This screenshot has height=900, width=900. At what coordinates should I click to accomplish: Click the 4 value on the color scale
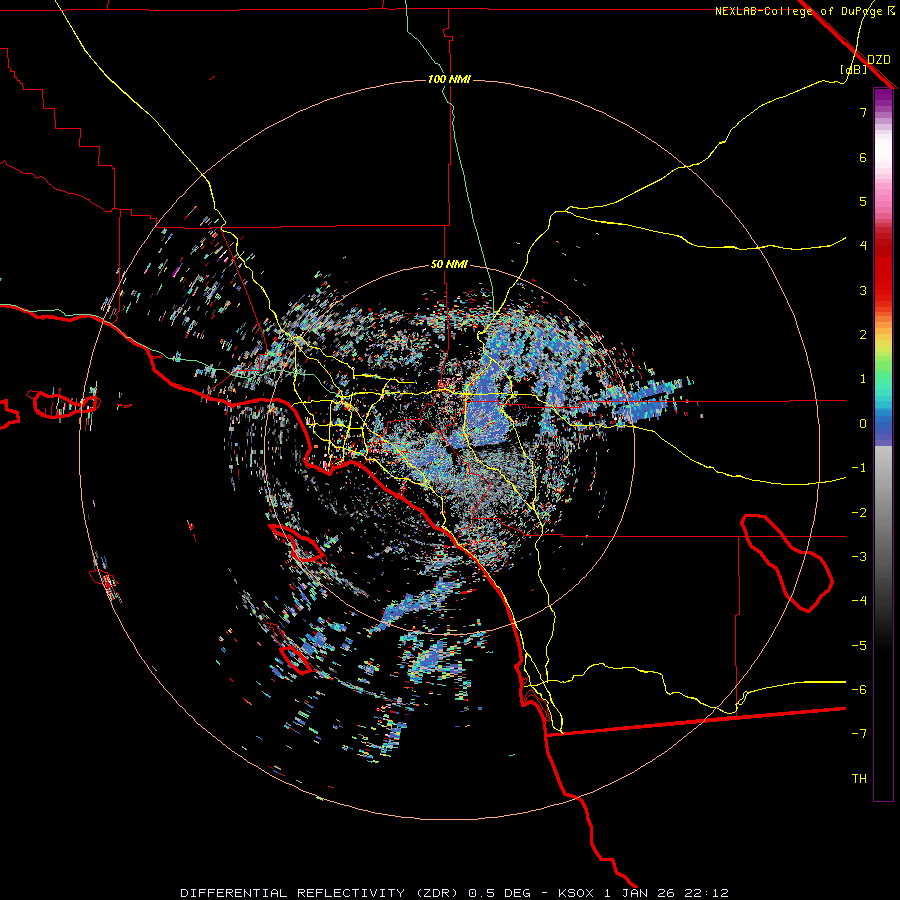point(863,246)
